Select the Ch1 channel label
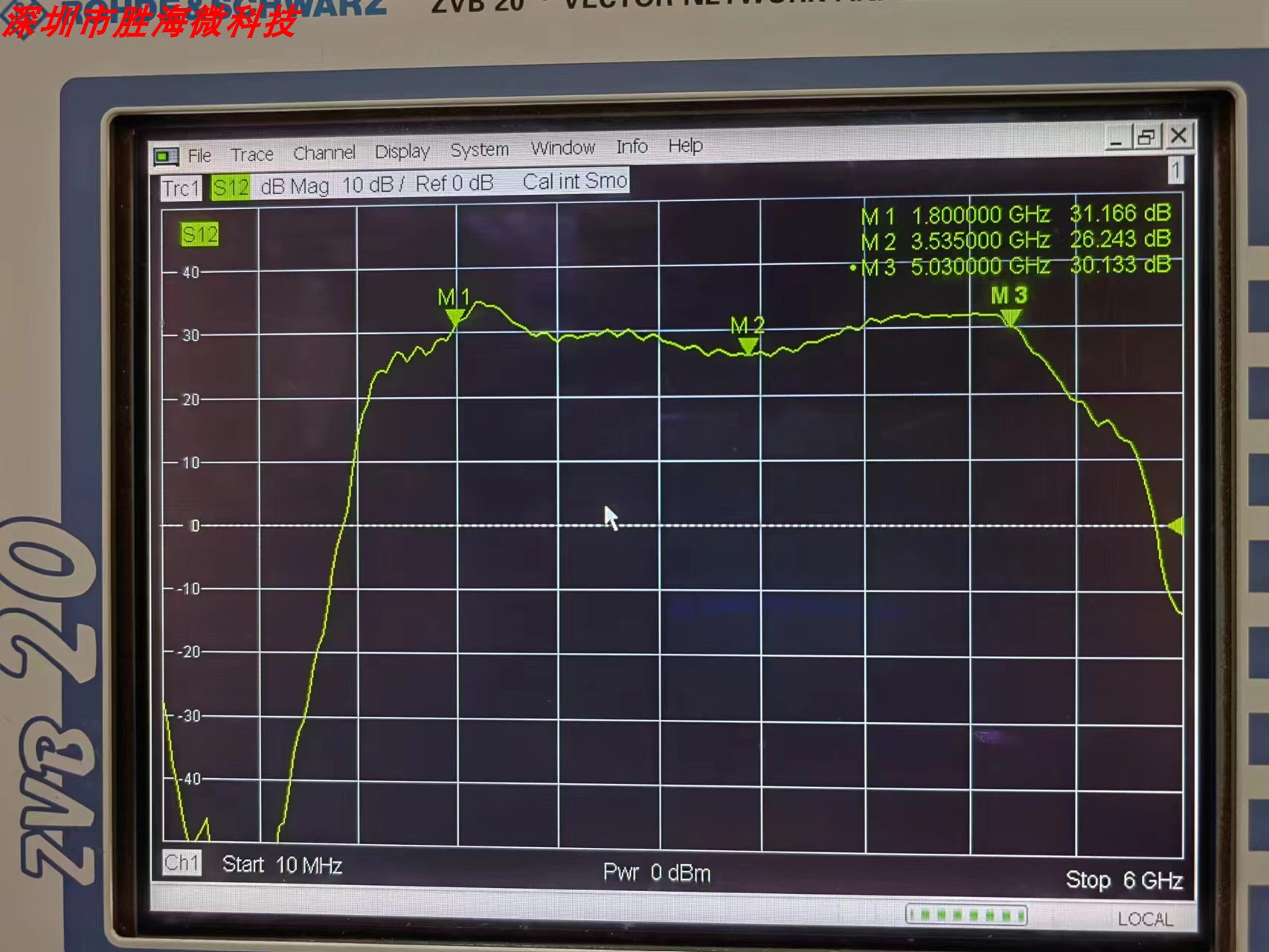The width and height of the screenshot is (1269, 952). point(182,863)
